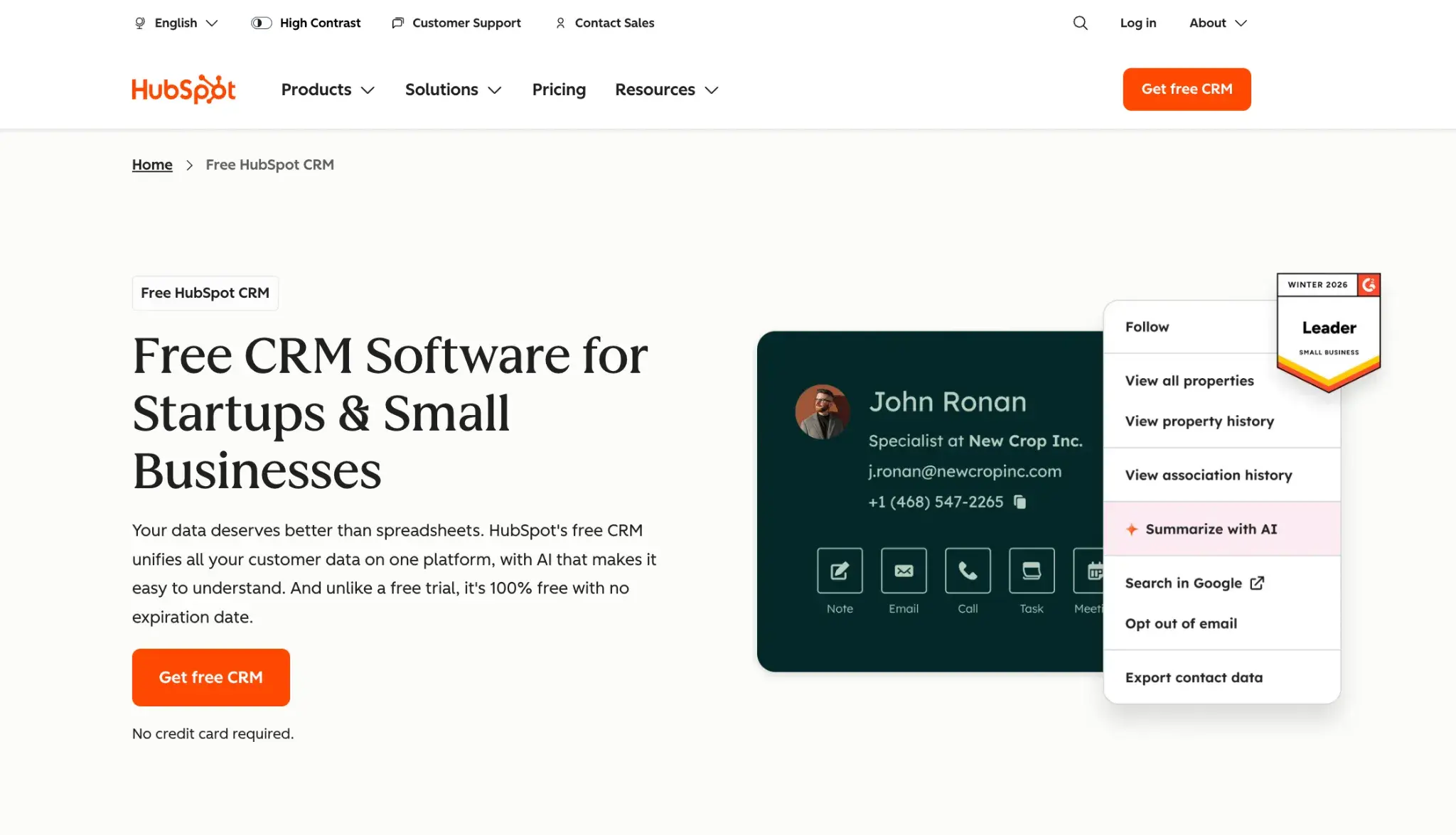This screenshot has width=1456, height=835.
Task: Click the G2 Leader Winter 2026 badge
Action: coord(1328,332)
